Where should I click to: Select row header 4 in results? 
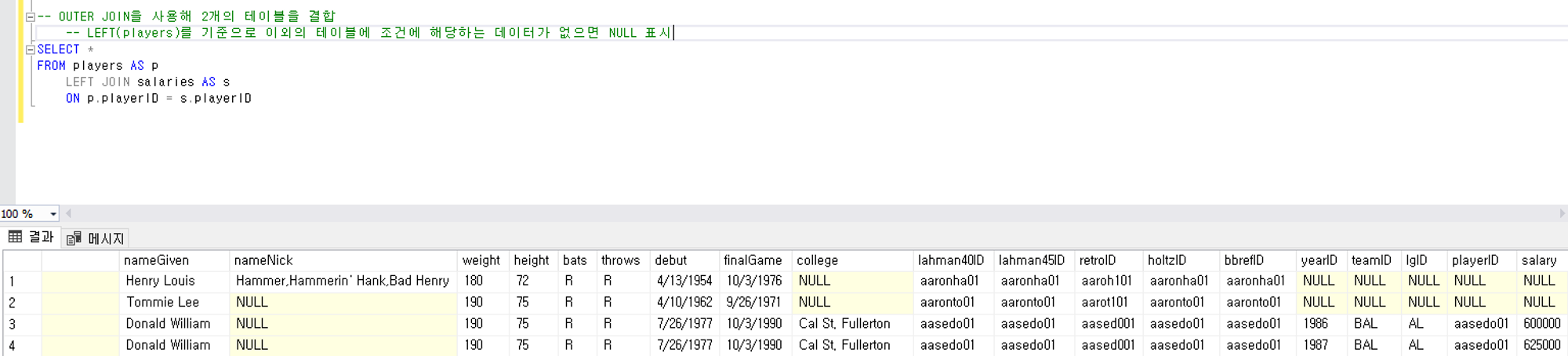coord(22,345)
